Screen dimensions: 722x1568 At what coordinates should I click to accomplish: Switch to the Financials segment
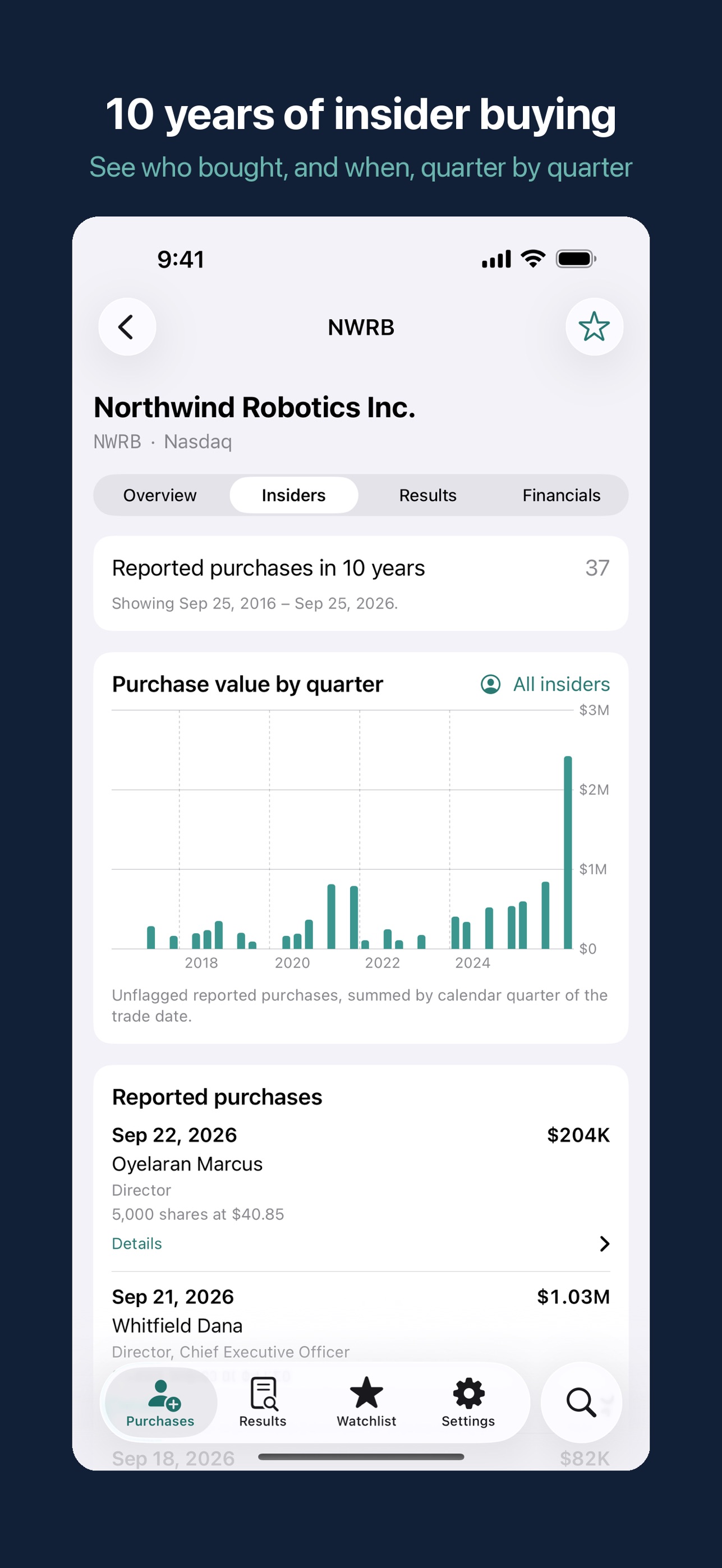coord(562,495)
